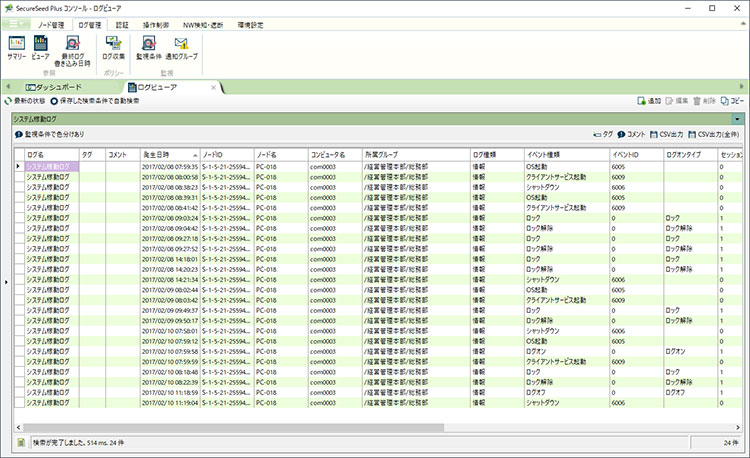Select the highlighted システム稼動ログ first row cell
This screenshot has height=458, width=750.
(52, 167)
